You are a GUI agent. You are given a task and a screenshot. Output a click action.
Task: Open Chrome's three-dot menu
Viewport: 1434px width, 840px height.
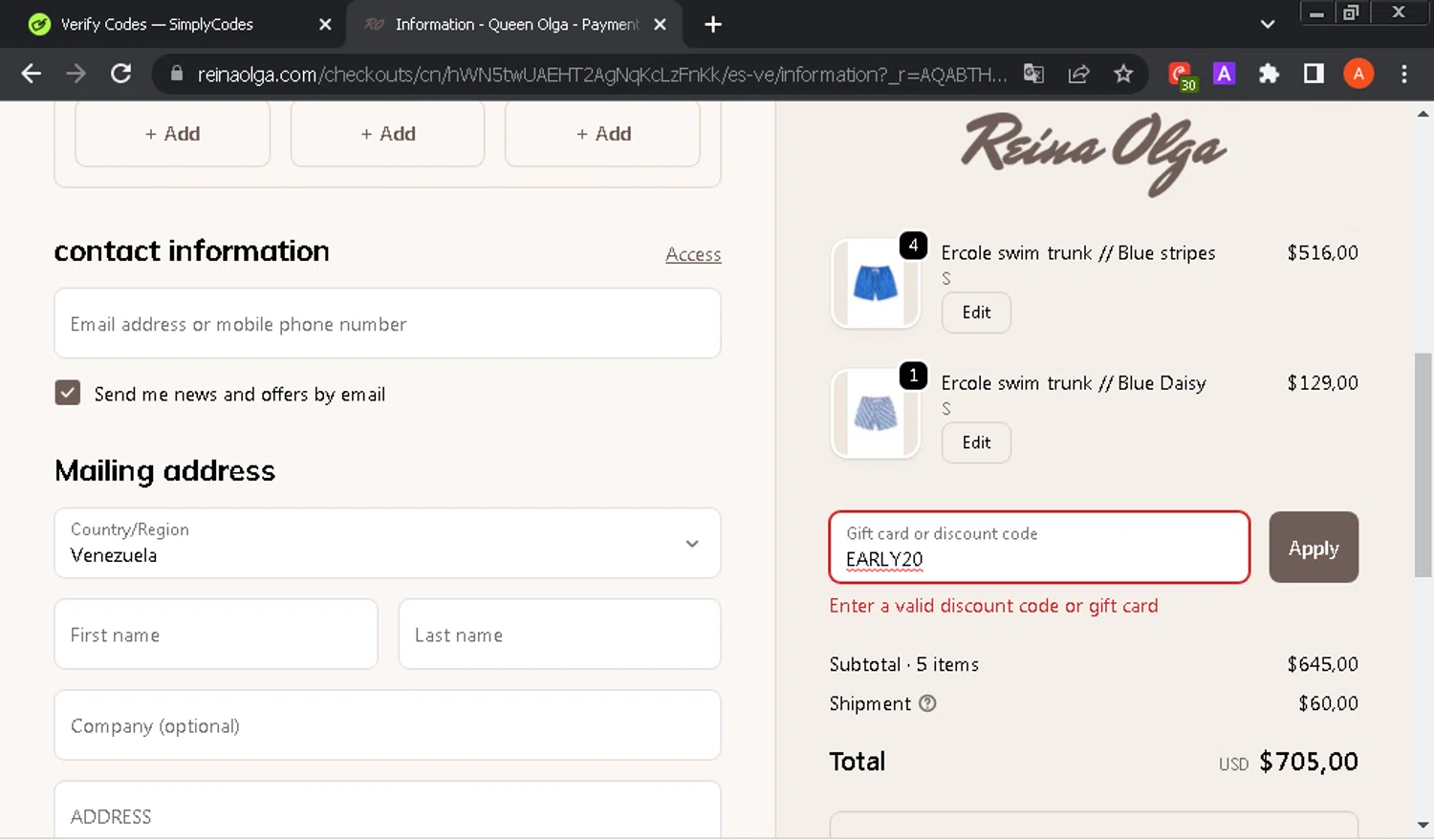point(1403,74)
